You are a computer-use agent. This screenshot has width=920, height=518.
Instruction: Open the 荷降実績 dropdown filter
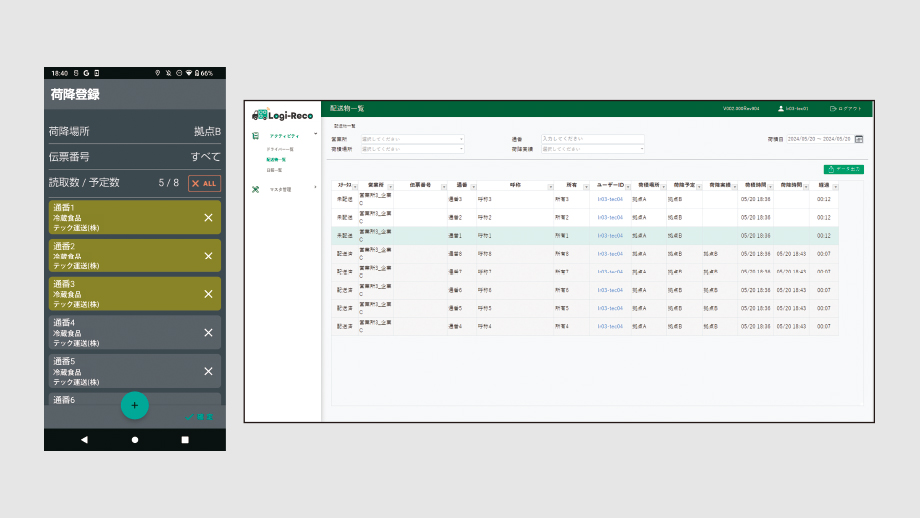592,149
